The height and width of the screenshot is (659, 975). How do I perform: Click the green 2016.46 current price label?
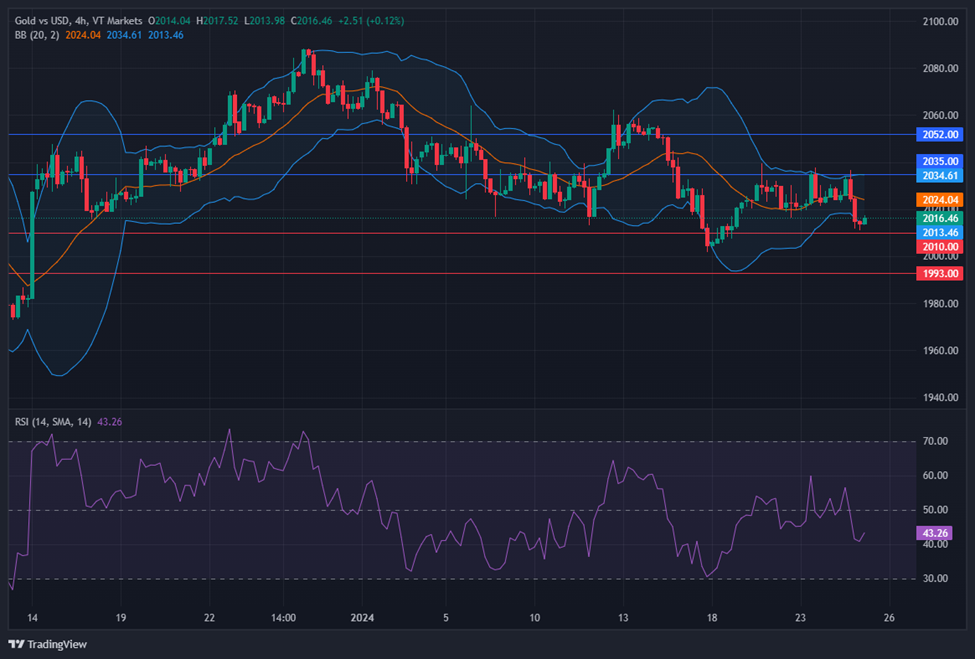click(x=939, y=218)
